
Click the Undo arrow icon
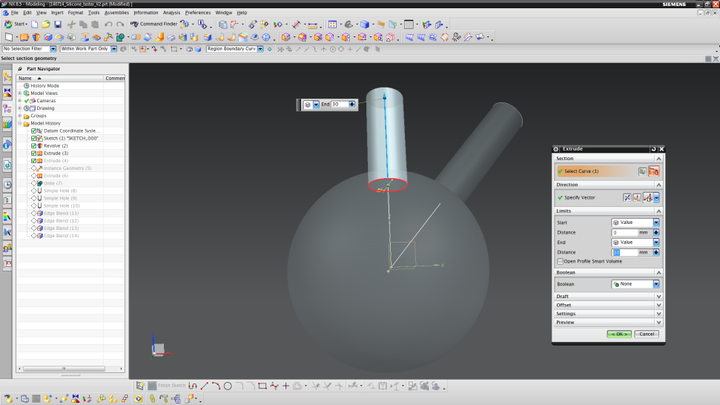tap(108, 24)
